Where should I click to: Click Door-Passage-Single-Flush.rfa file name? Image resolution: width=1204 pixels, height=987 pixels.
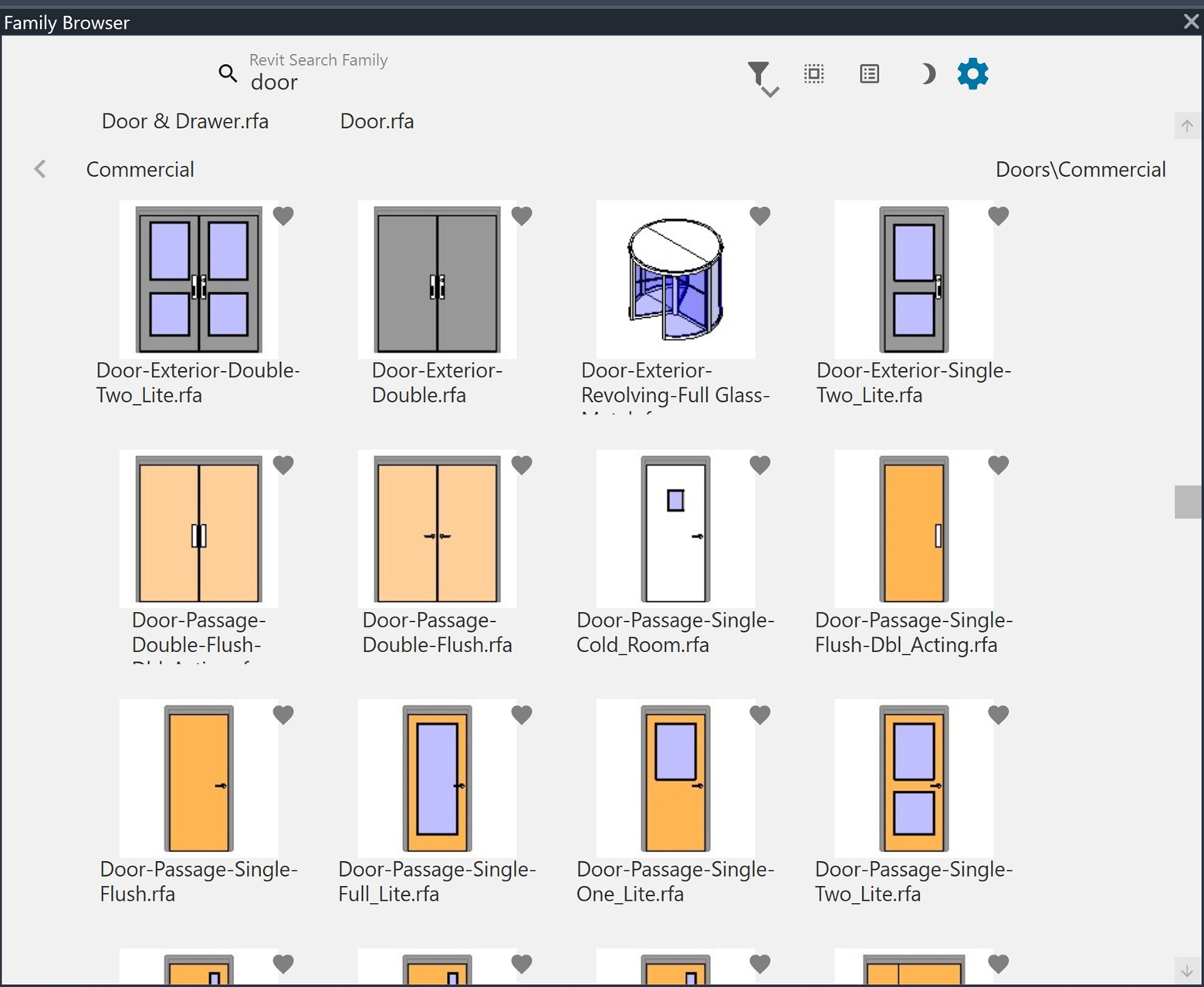198,881
